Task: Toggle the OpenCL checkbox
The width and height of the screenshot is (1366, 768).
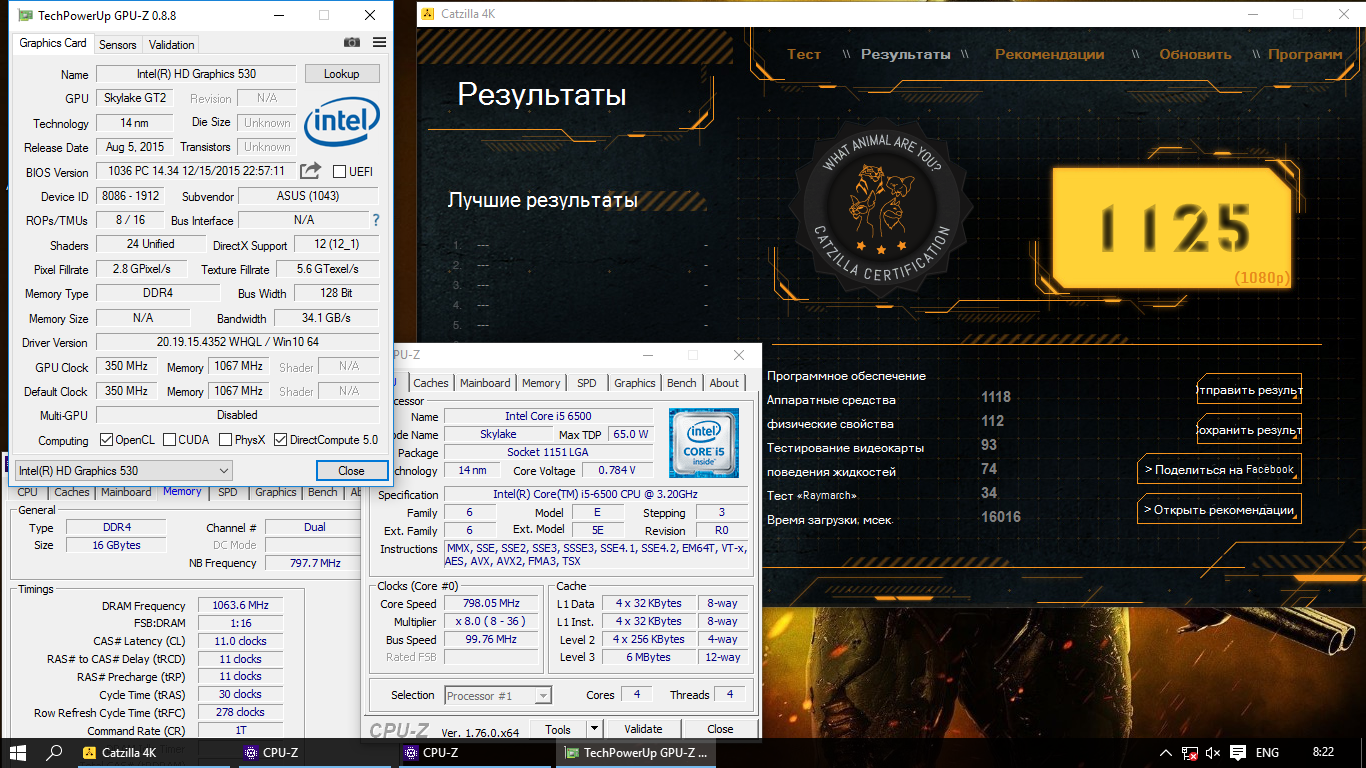Action: click(x=106, y=440)
